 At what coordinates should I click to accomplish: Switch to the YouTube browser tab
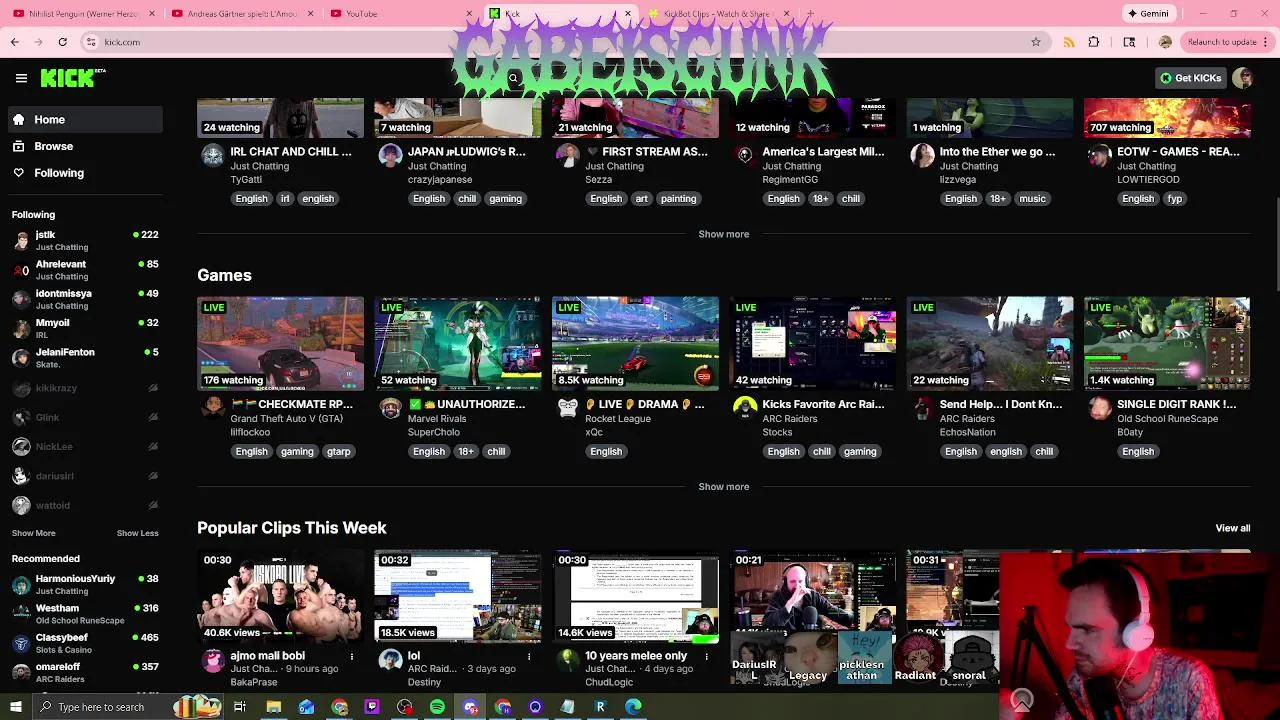tap(400, 14)
